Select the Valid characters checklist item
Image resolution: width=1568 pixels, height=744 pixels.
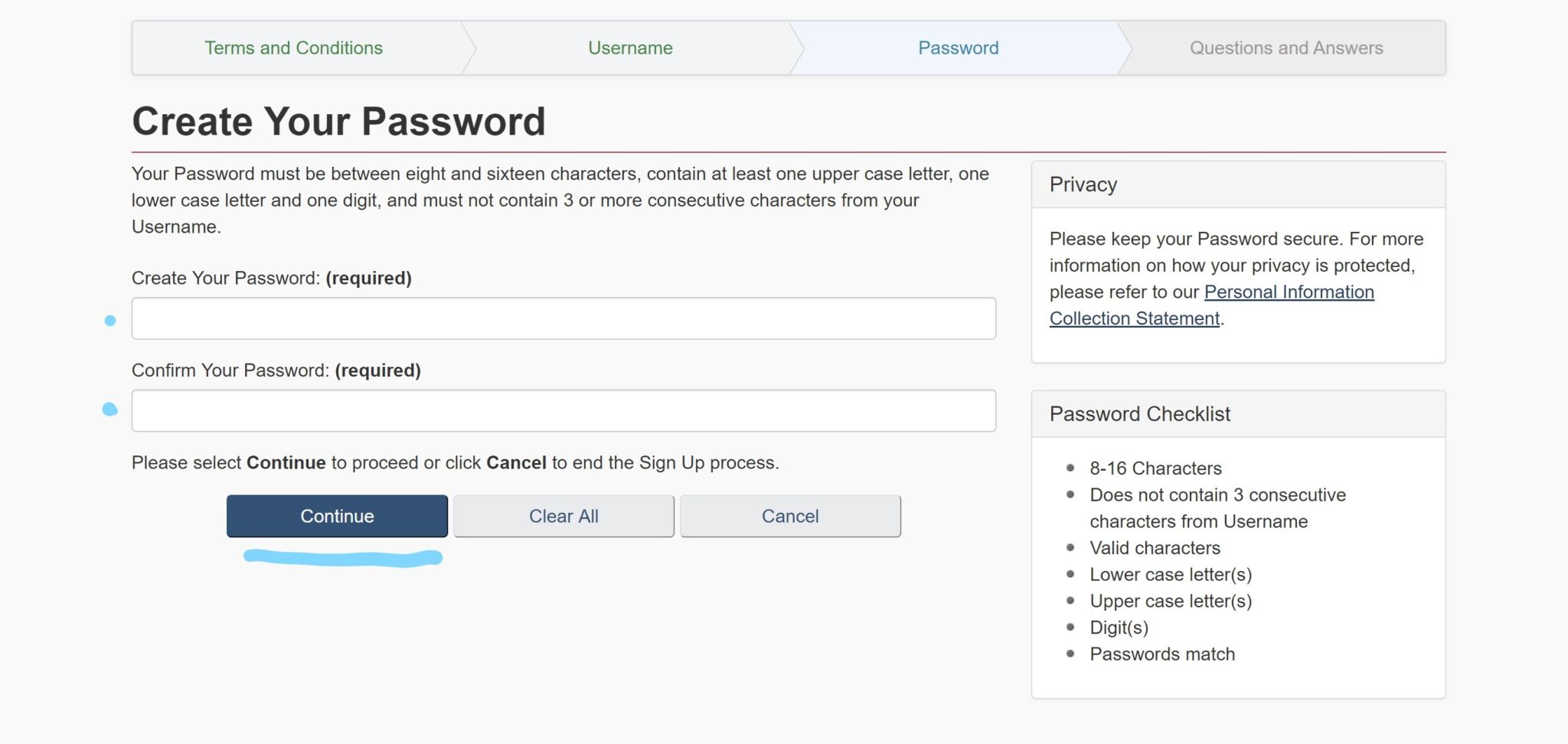point(1155,548)
